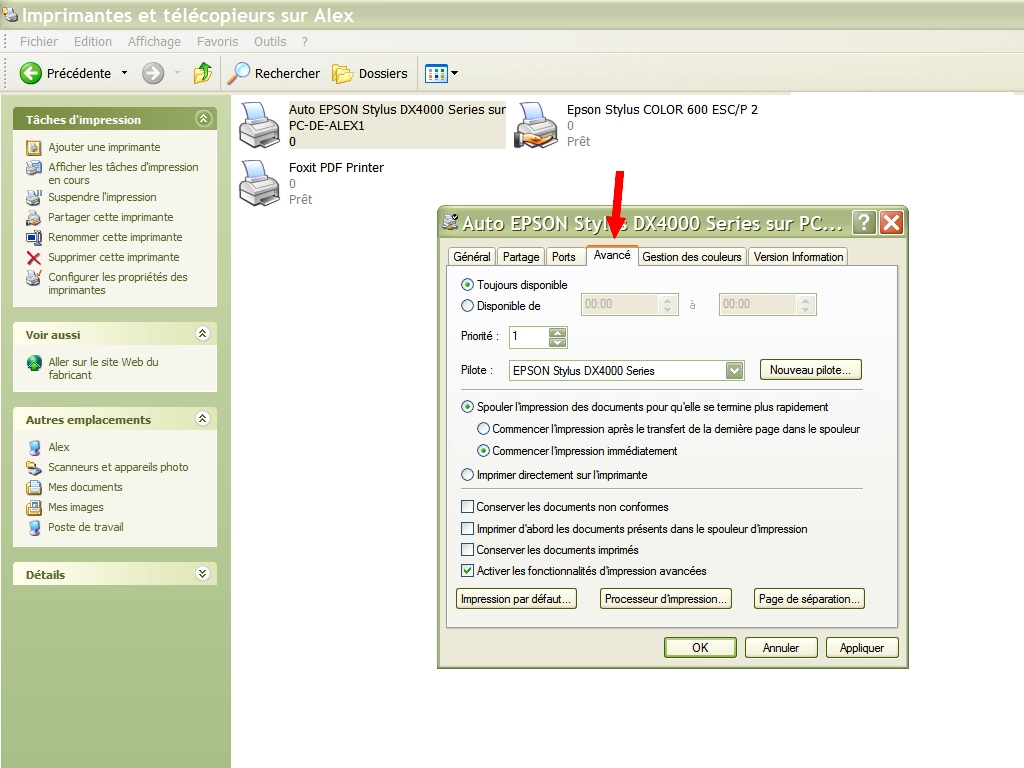Expand the Détails panel
Screen dimensions: 1024x768
pyautogui.click(x=203, y=574)
